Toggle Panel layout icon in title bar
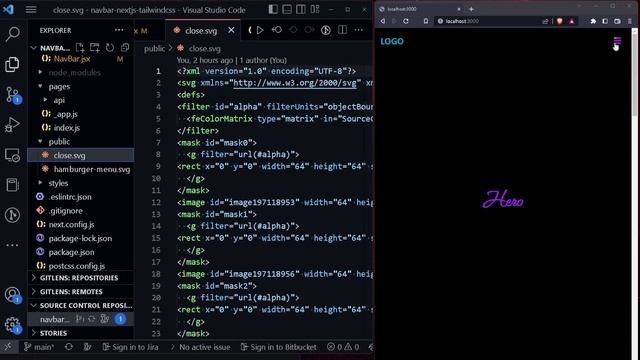The width and height of the screenshot is (640, 360). 287,9
